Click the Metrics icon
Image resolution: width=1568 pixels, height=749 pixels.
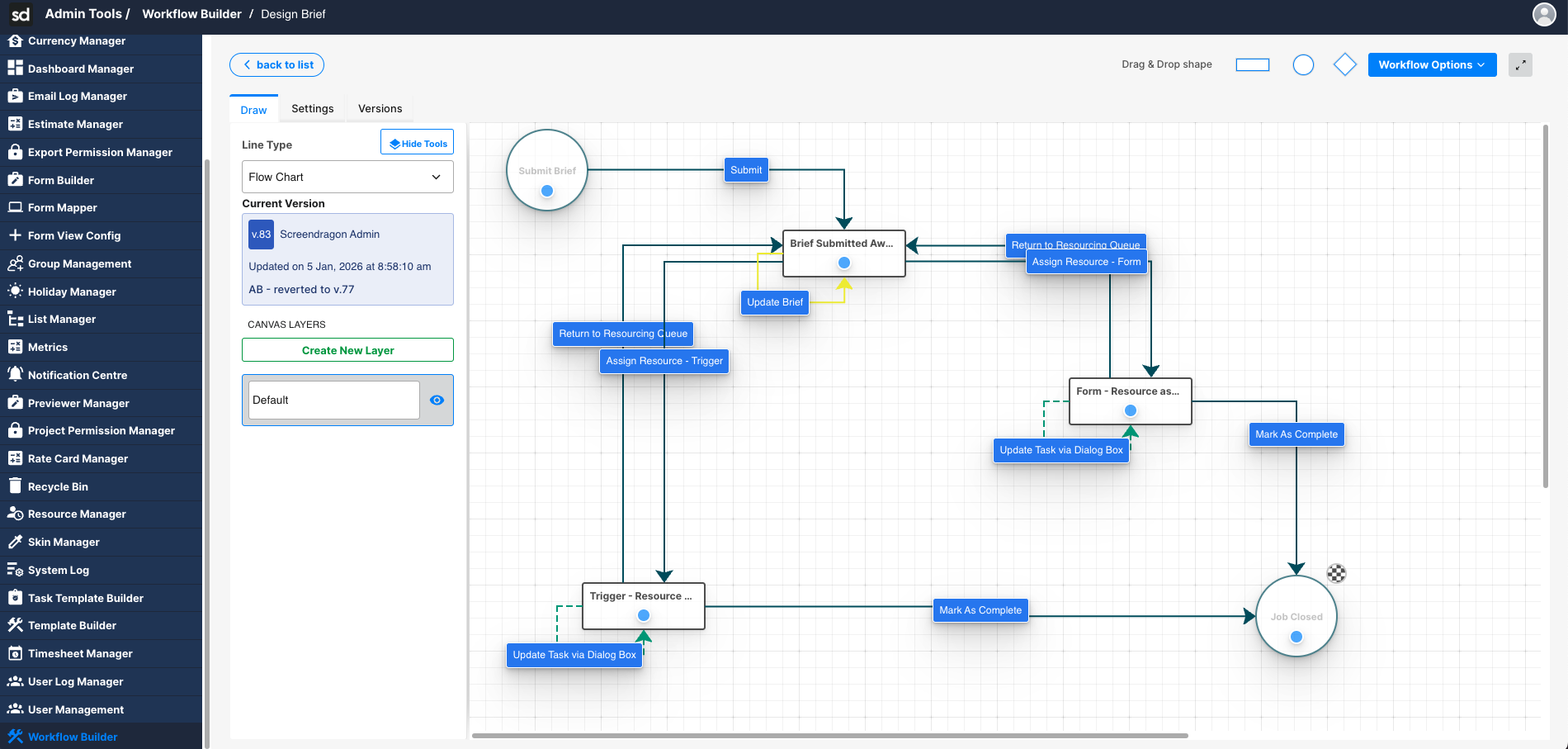pyautogui.click(x=15, y=347)
